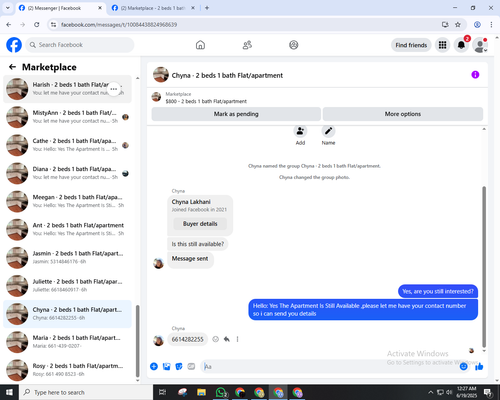This screenshot has width=500, height=400.
Task: Go back in browser
Action: 9,25
